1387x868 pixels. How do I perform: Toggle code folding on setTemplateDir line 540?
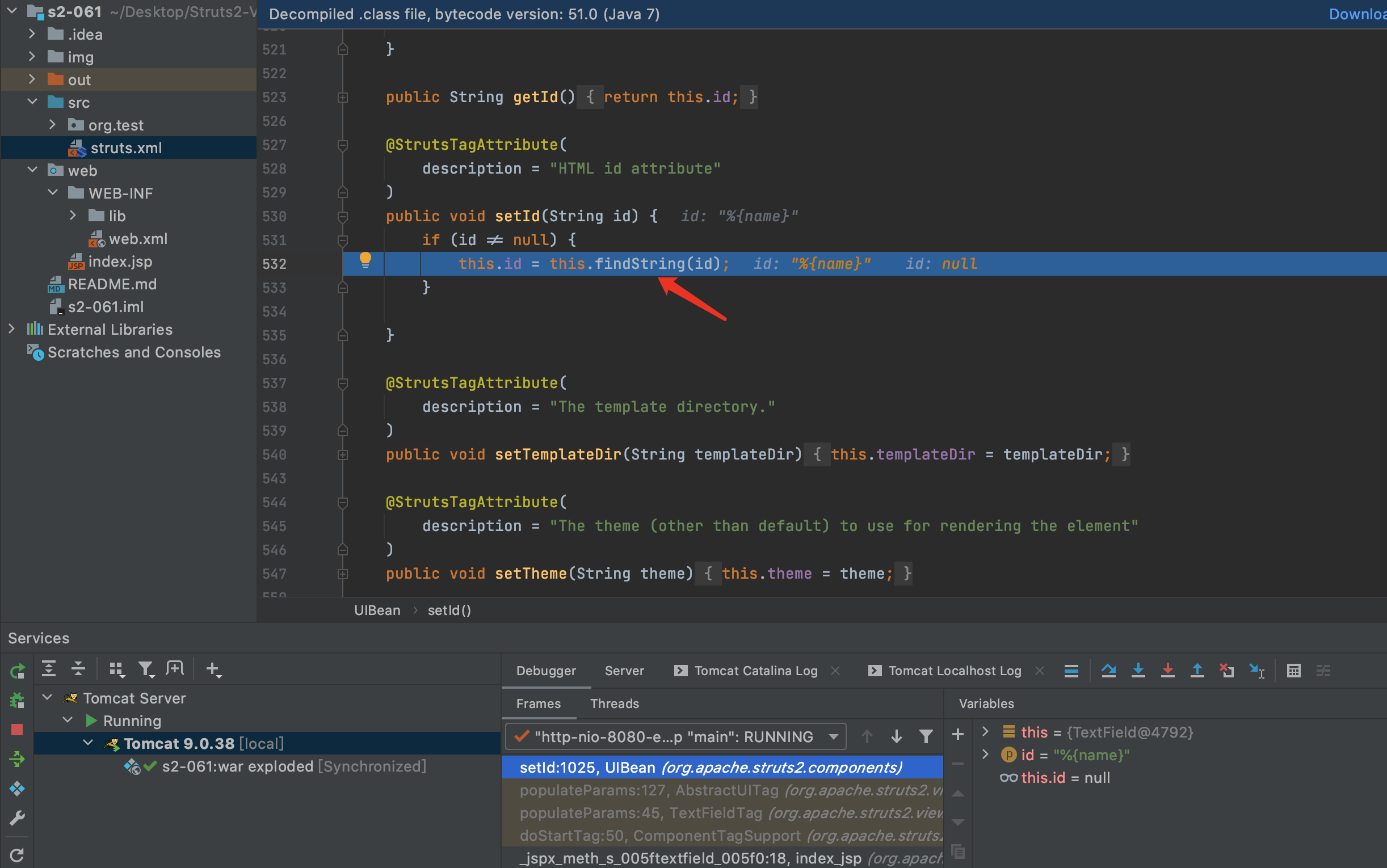343,454
